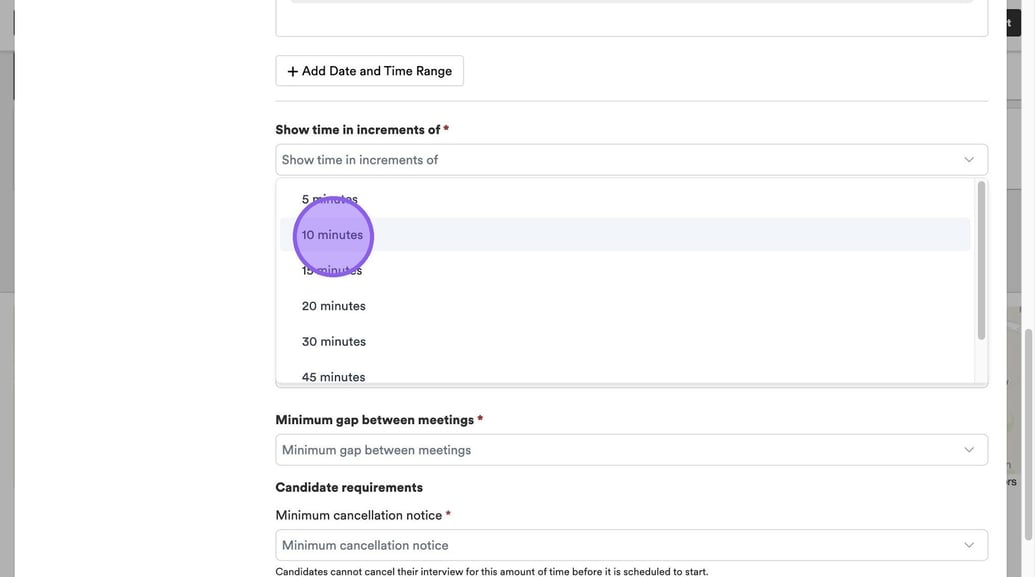This screenshot has height=577, width=1035.
Task: Click the bold Minimum gap between meetings label
Action: [374, 420]
